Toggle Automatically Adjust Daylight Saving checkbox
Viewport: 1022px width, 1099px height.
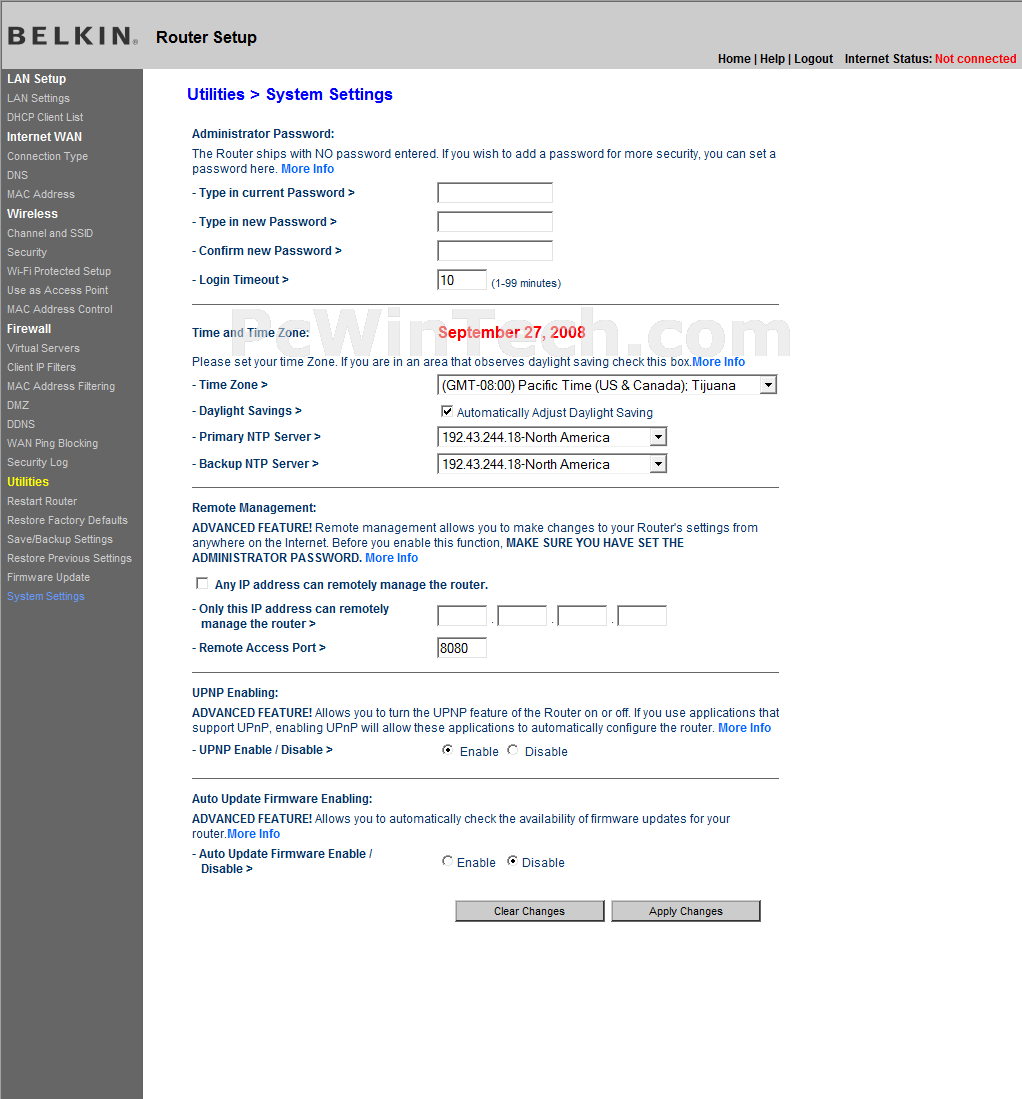pyautogui.click(x=447, y=411)
